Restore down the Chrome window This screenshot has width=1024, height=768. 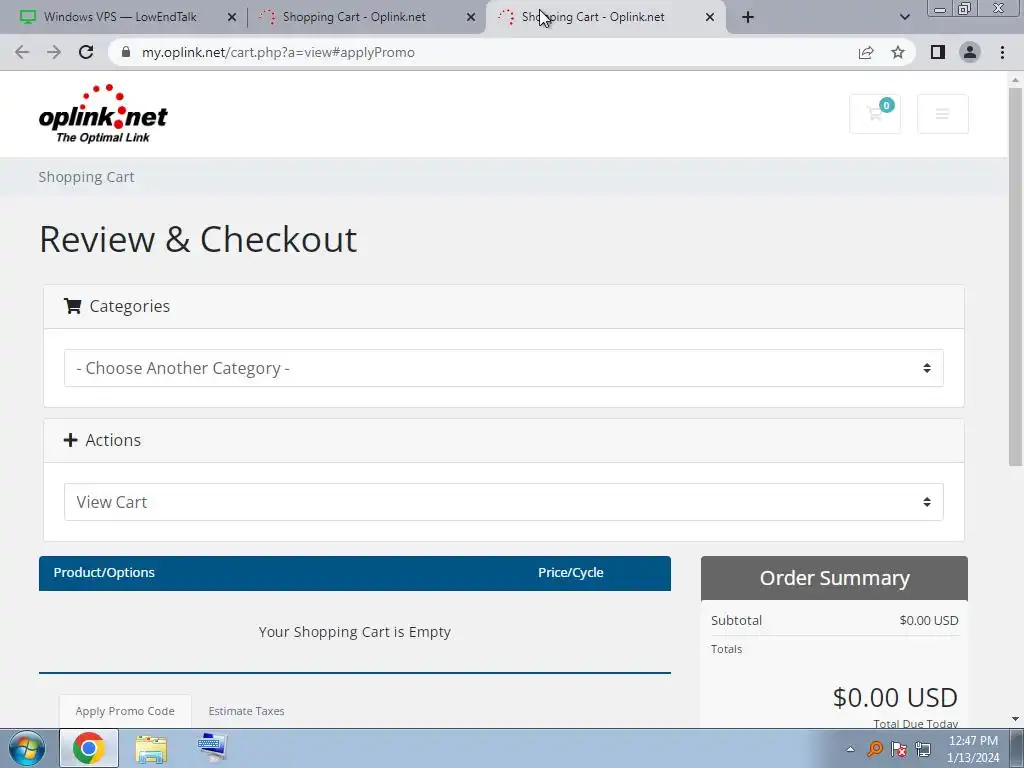pos(965,9)
